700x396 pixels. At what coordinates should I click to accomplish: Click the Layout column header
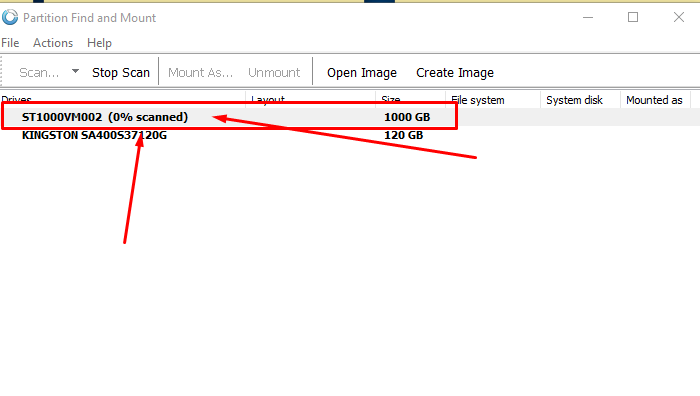tap(310, 100)
